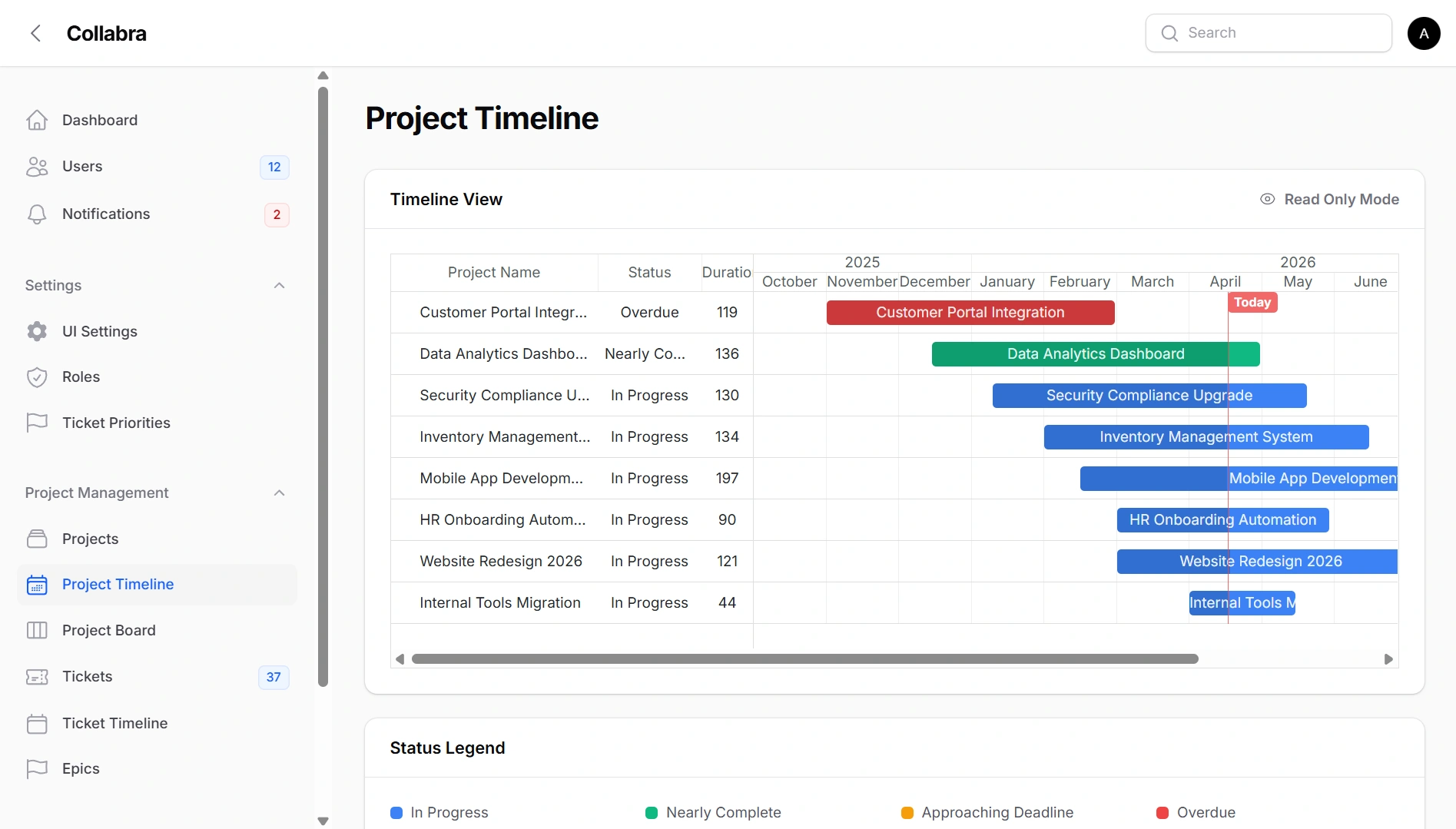Click the orange Approaching Deadline swatch
The width and height of the screenshot is (1456, 829).
tap(907, 813)
